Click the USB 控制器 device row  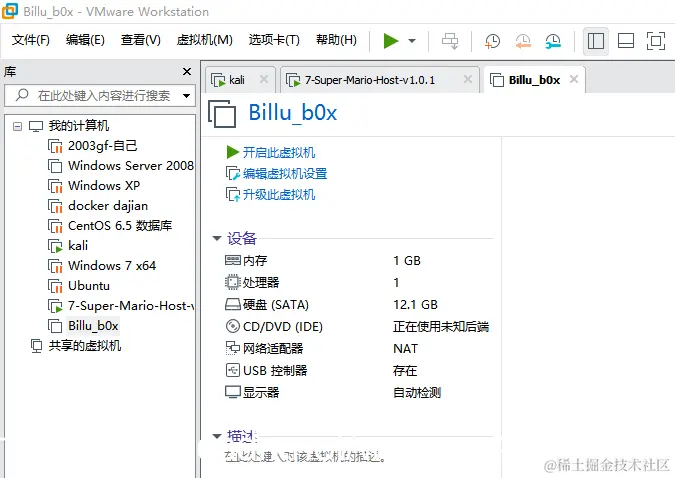pos(358,370)
